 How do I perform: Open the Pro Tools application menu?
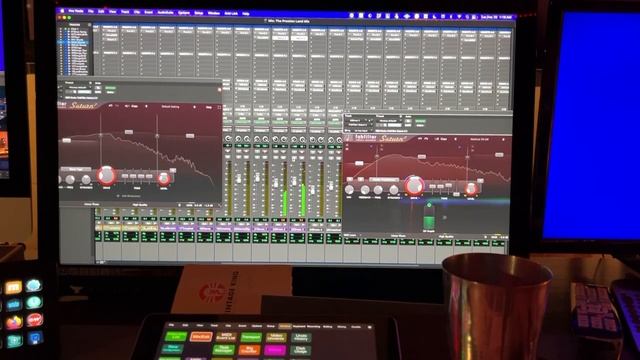(x=76, y=11)
